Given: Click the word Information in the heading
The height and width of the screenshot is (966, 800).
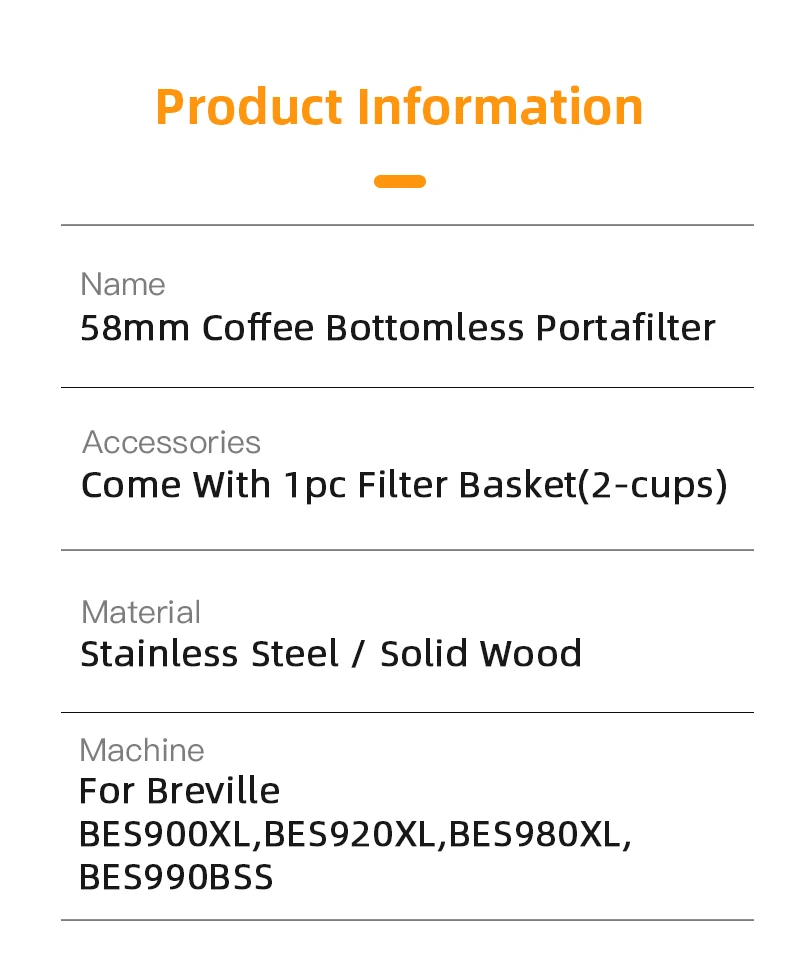Looking at the screenshot, I should [x=500, y=106].
